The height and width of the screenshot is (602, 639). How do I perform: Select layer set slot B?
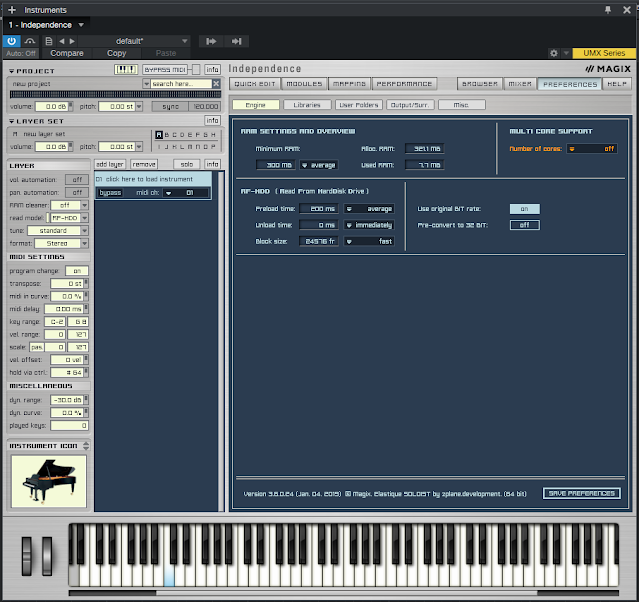coord(167,135)
